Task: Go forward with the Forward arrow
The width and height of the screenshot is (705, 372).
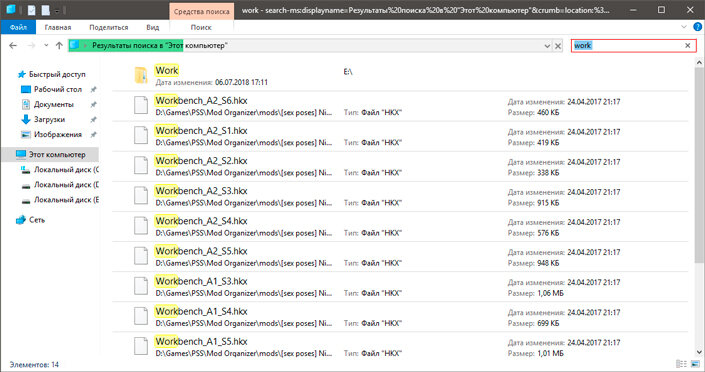Action: [x=31, y=45]
